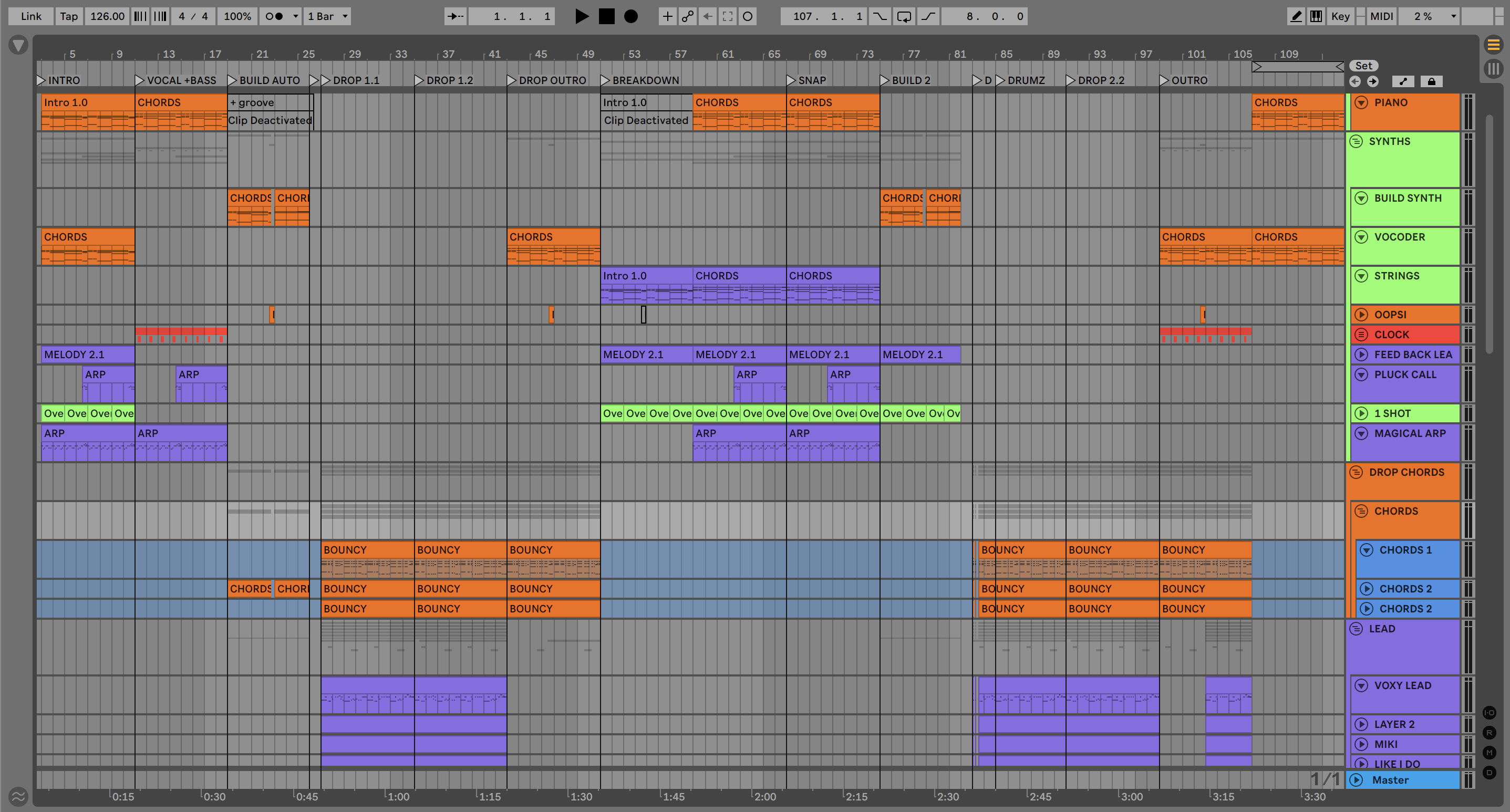Toggle the computer MIDI keyboard icon
The width and height of the screenshot is (1510, 812).
pyautogui.click(x=1316, y=16)
